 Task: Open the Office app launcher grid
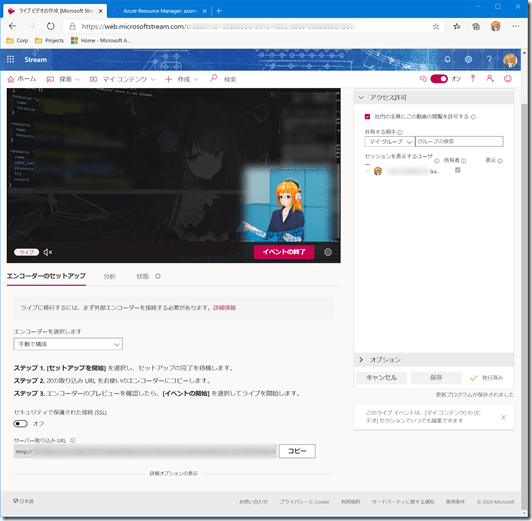11,59
